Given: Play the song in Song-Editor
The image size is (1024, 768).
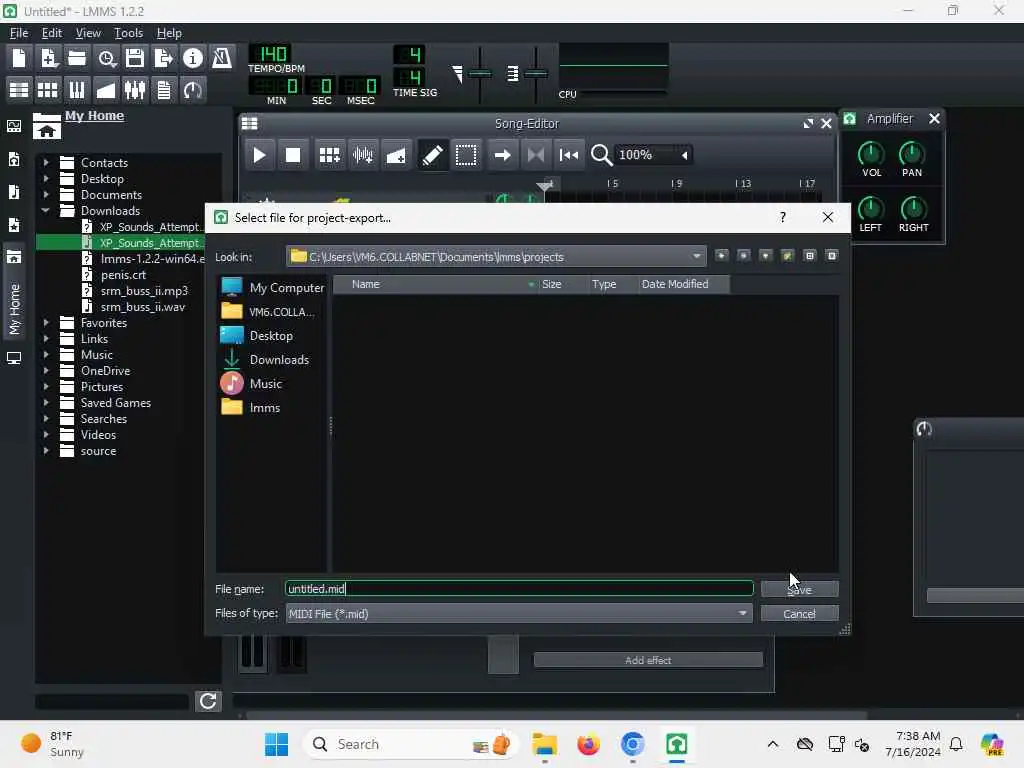Looking at the screenshot, I should [259, 155].
